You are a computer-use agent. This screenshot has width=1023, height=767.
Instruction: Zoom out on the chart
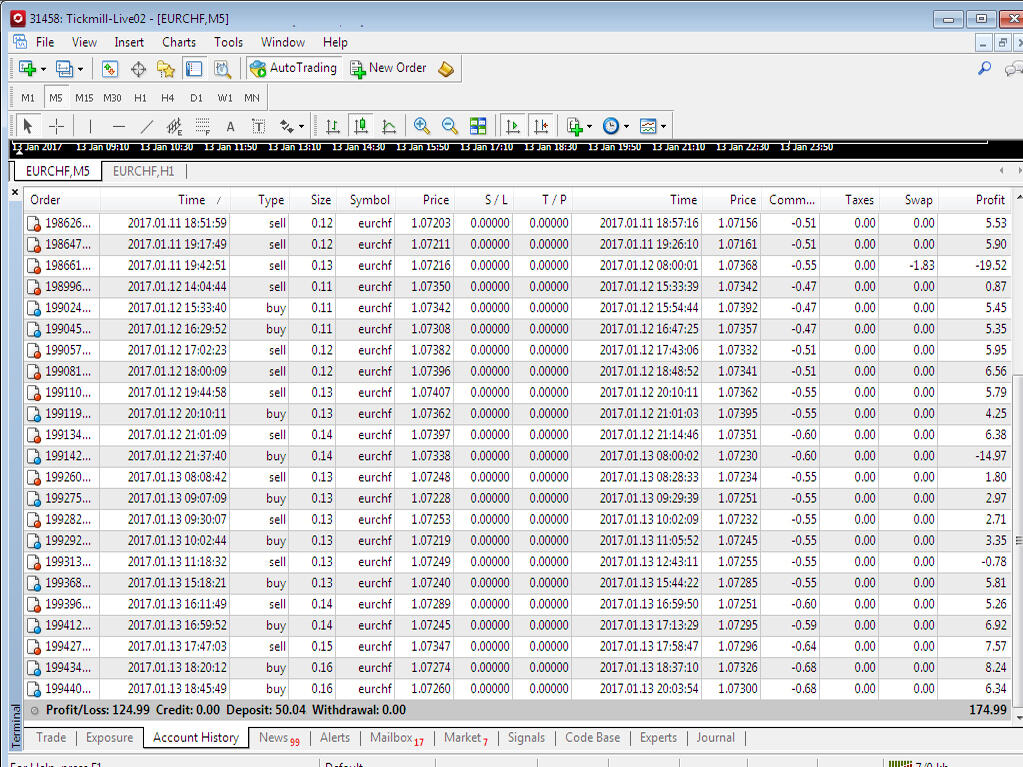click(x=450, y=126)
